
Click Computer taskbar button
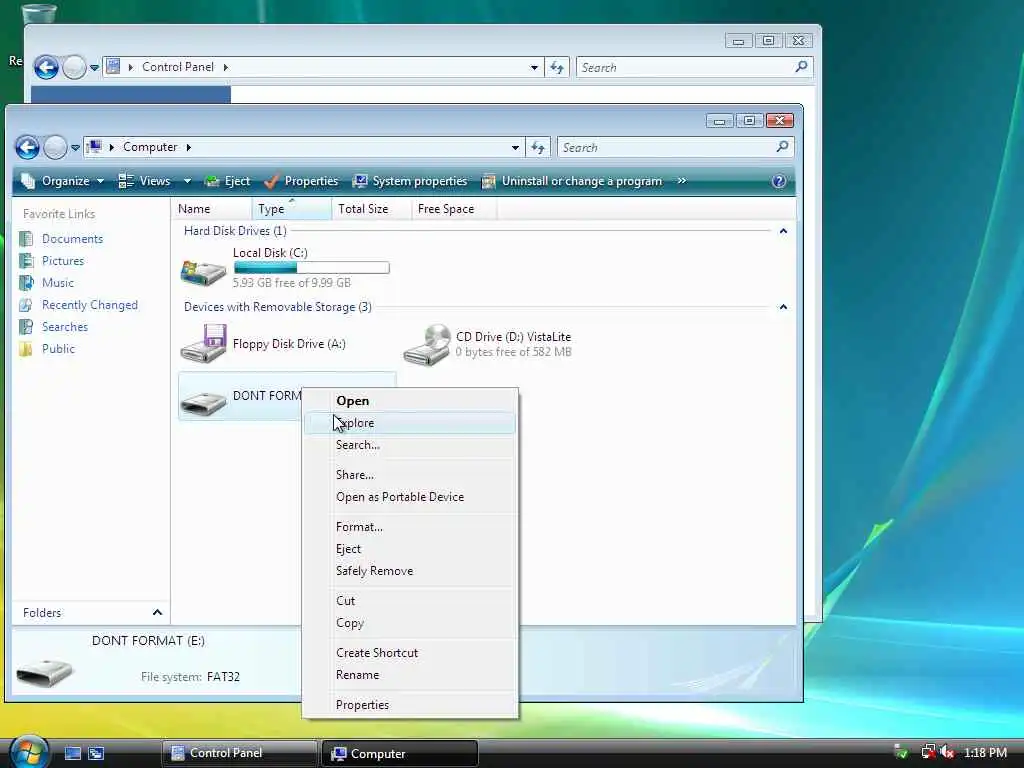pos(400,753)
